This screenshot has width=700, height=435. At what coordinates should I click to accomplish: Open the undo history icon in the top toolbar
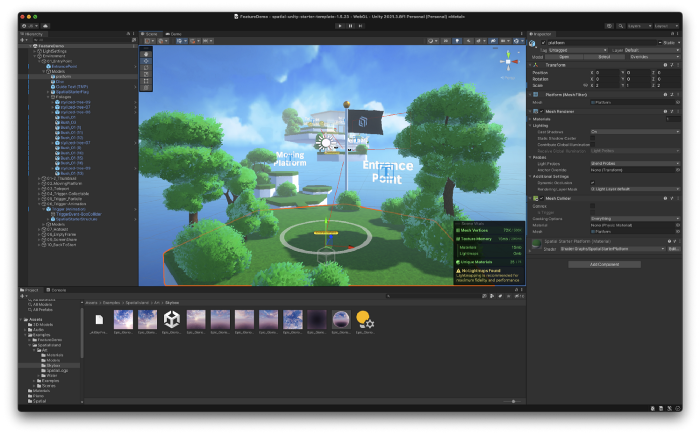(x=609, y=26)
